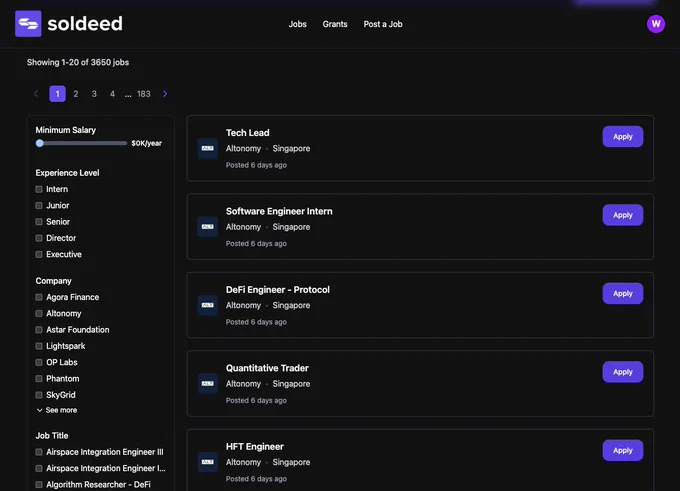The image size is (680, 491).
Task: Tick the Astar Foundation checkbox
Action: 39,330
